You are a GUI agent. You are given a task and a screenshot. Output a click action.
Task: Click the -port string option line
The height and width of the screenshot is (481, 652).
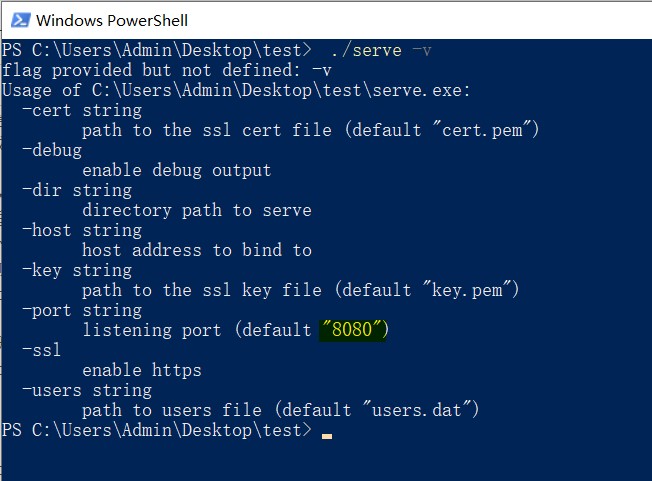tap(82, 311)
